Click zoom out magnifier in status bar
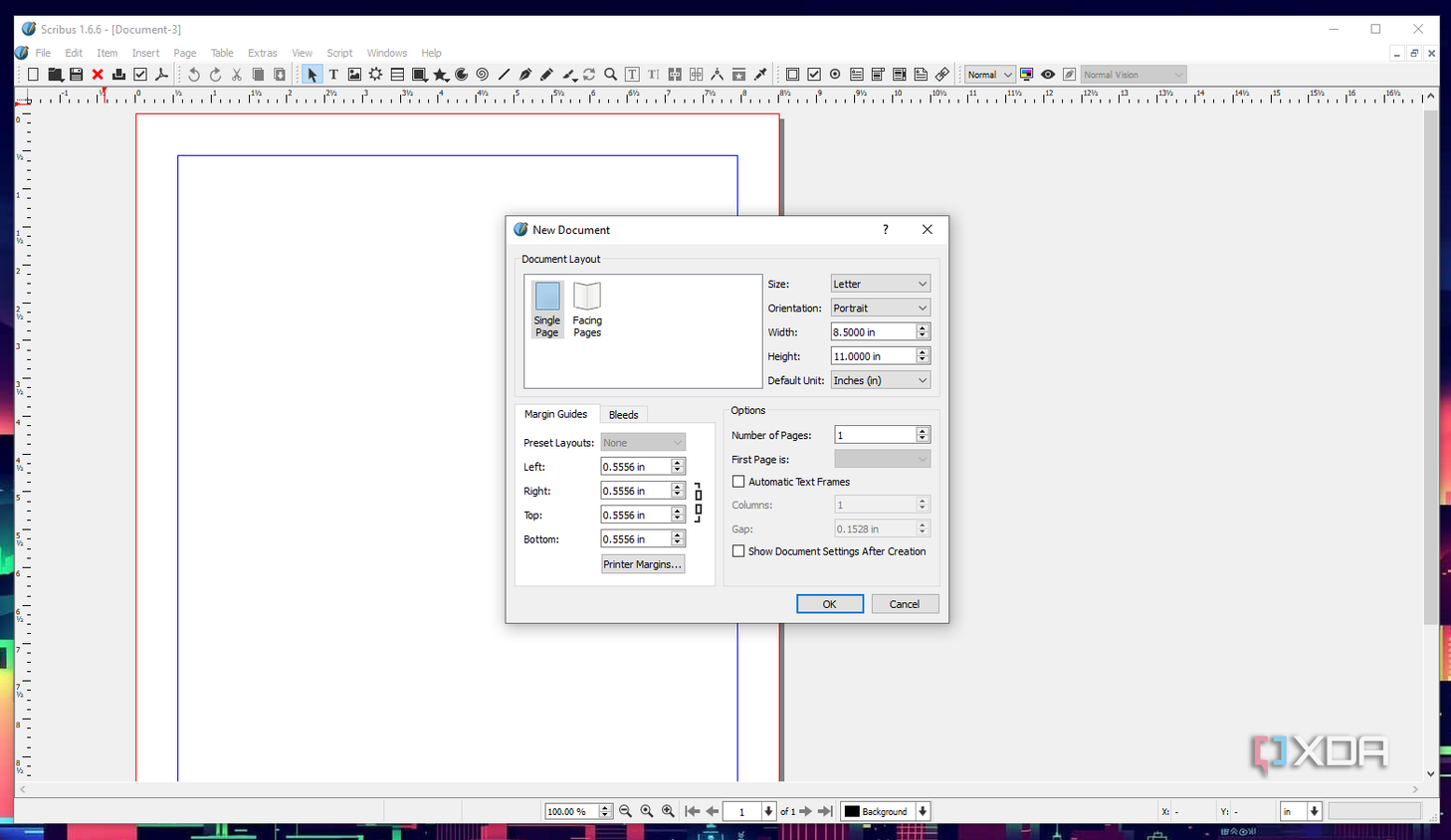 (x=626, y=811)
